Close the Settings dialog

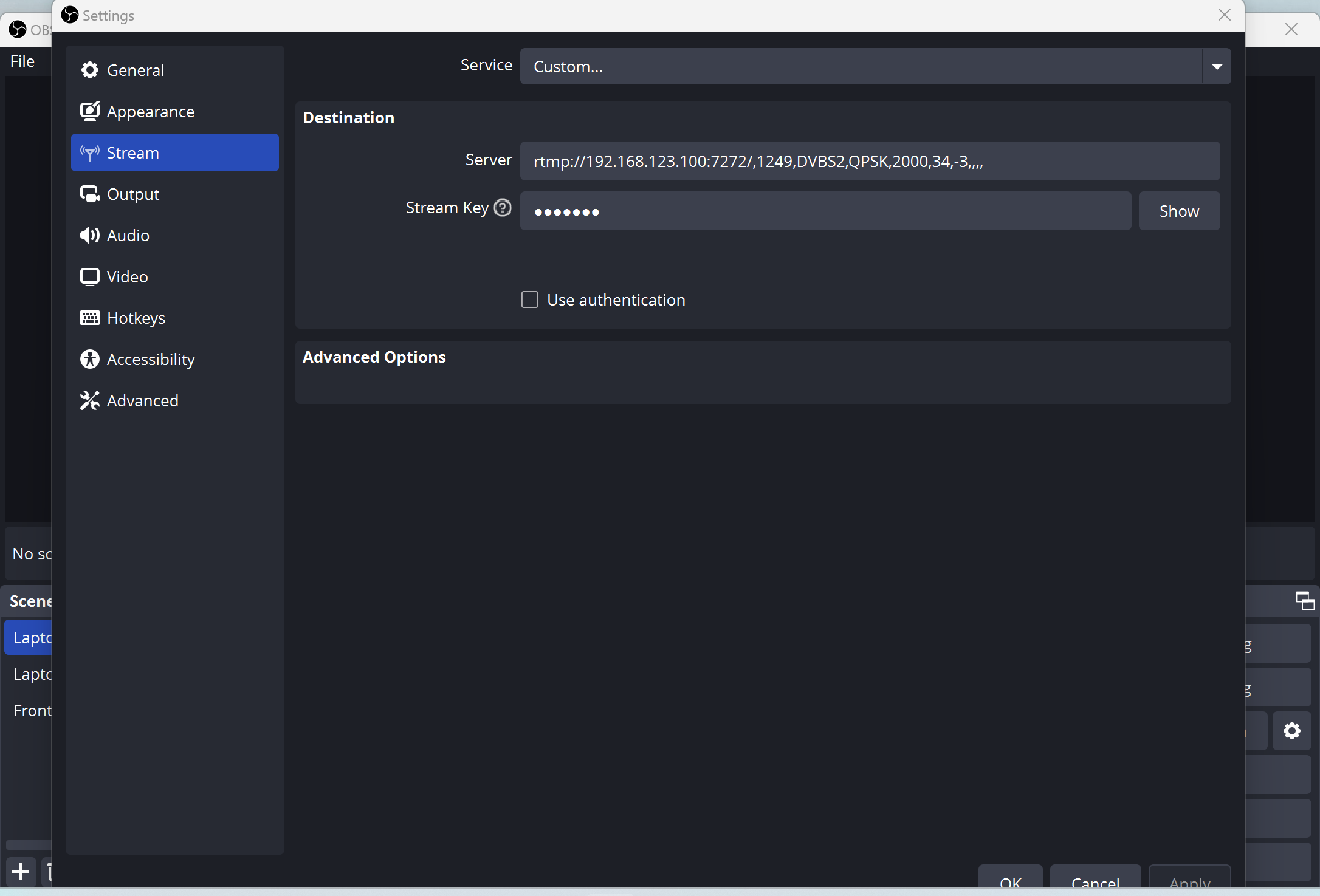[1225, 15]
